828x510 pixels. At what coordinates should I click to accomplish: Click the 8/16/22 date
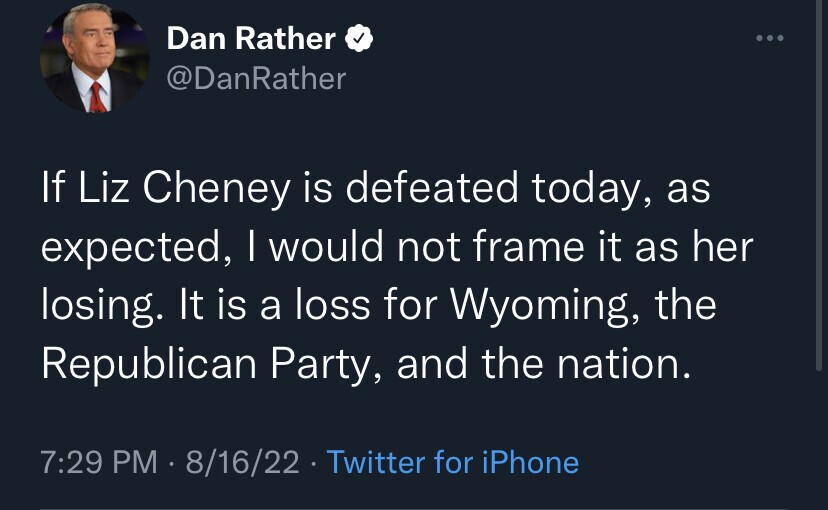242,462
